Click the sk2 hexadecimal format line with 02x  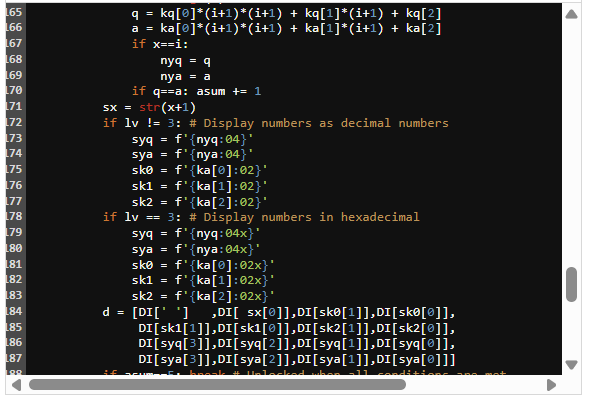coord(203,296)
